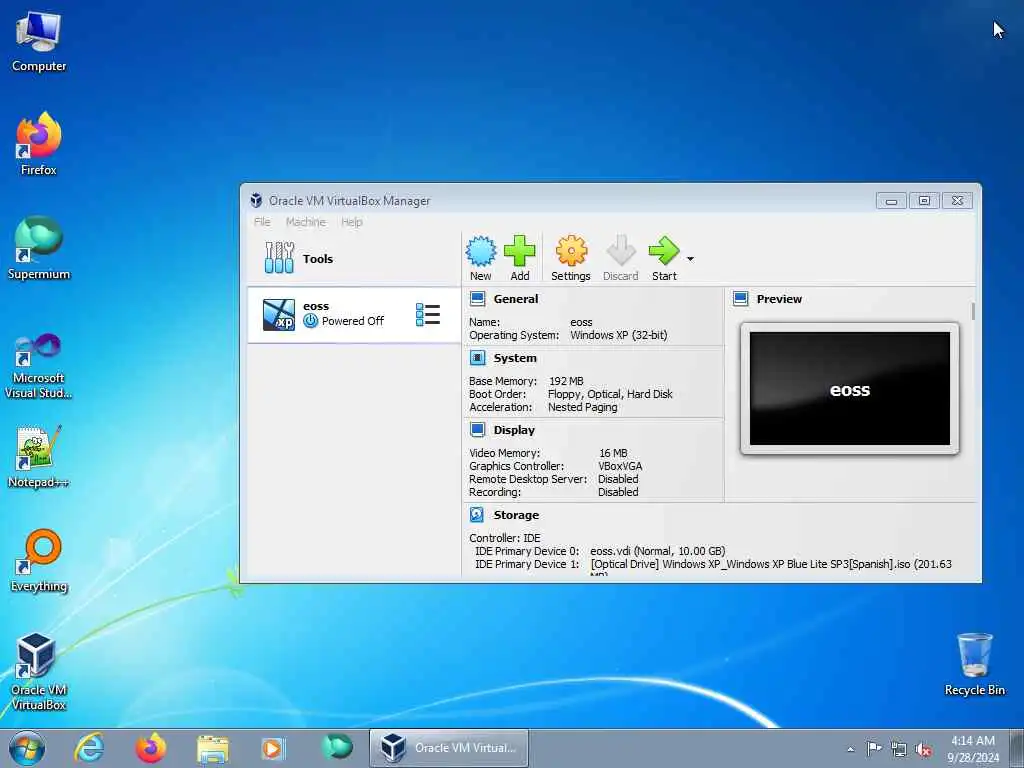1024x768 pixels.
Task: Click the Recording Disabled value
Action: coord(618,492)
